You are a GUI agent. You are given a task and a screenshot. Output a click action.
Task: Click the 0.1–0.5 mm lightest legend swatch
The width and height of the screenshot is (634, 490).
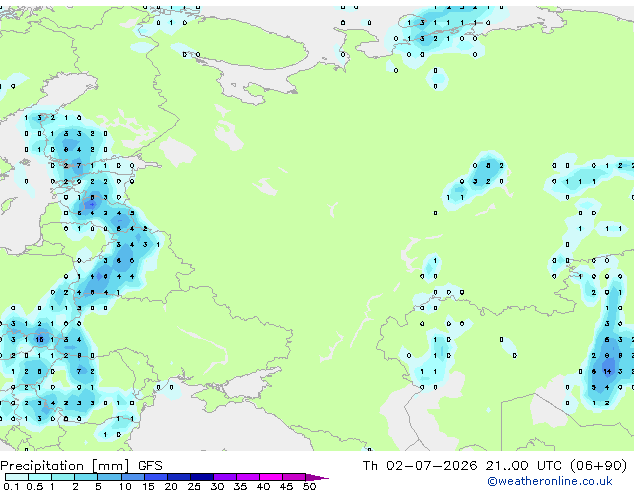click(x=17, y=477)
